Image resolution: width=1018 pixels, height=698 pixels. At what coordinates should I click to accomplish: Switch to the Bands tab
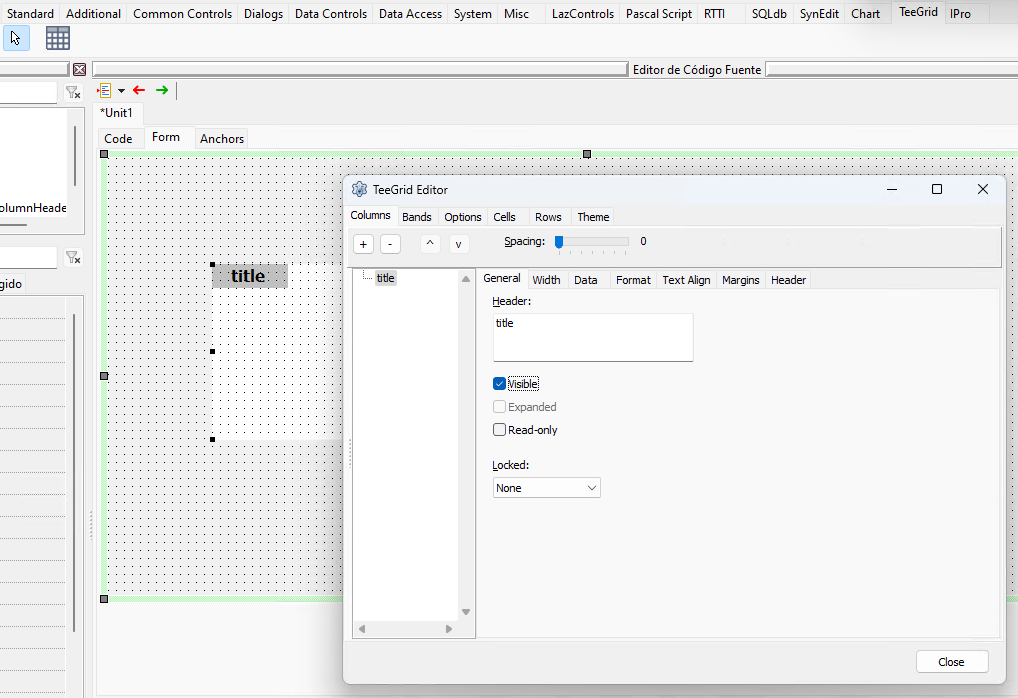click(x=417, y=217)
